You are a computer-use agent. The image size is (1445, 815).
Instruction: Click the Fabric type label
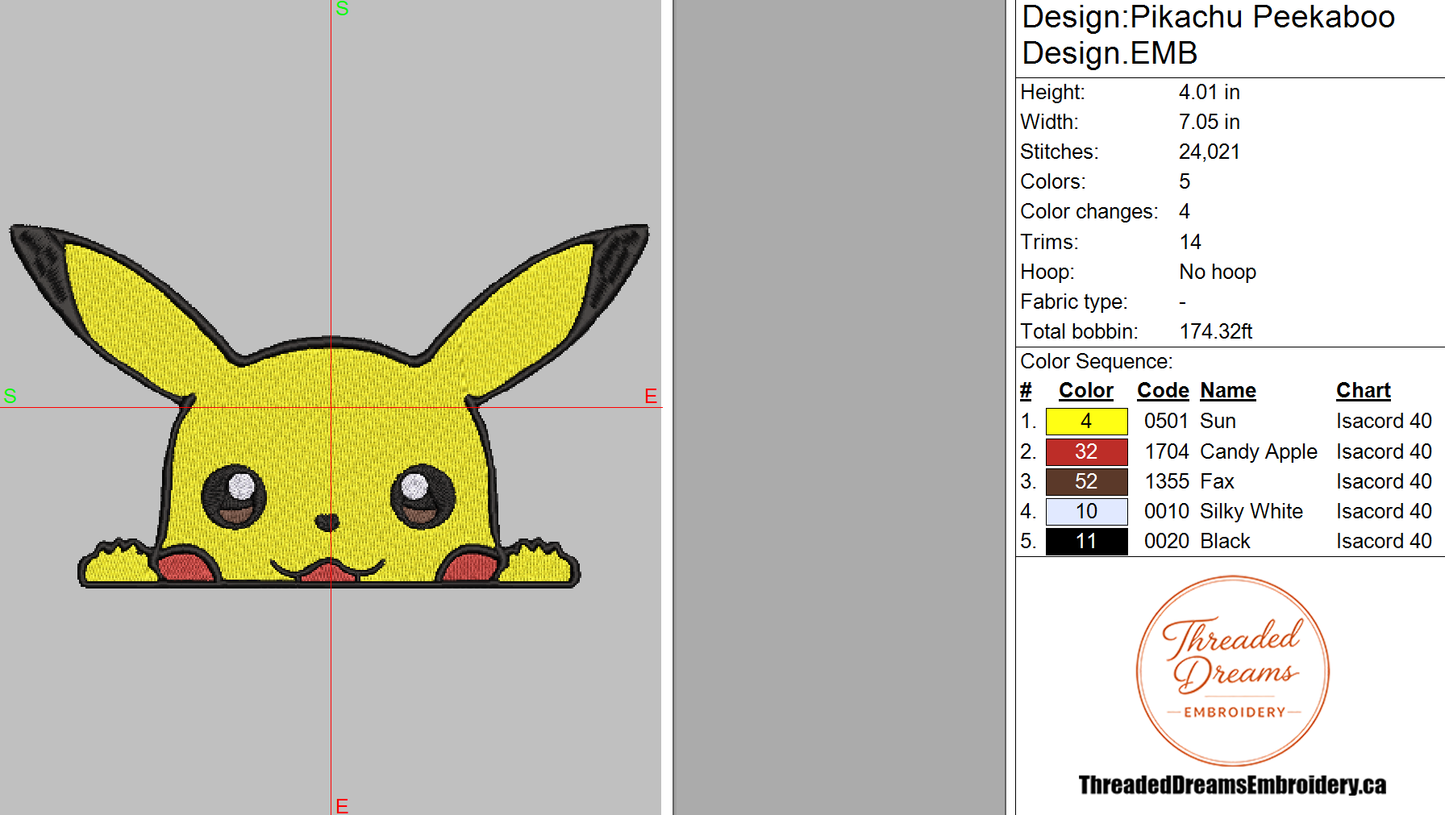(1073, 302)
